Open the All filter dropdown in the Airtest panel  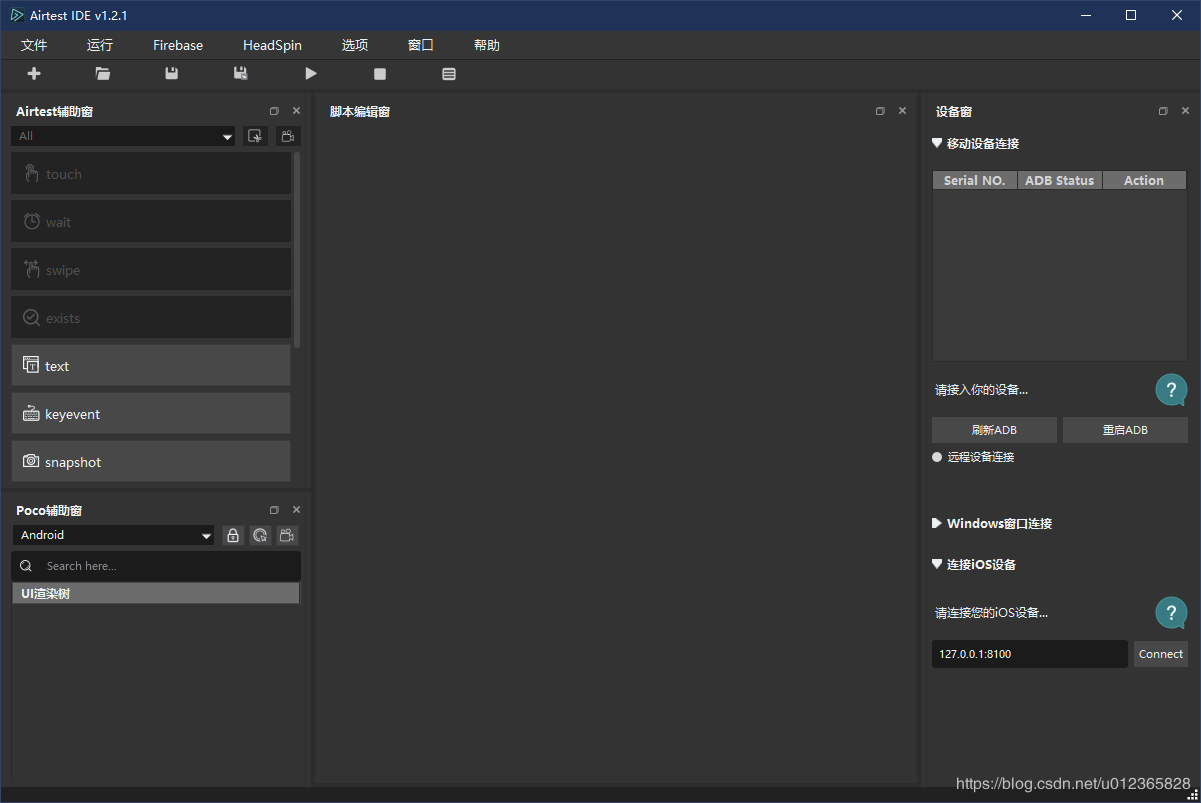coord(124,136)
